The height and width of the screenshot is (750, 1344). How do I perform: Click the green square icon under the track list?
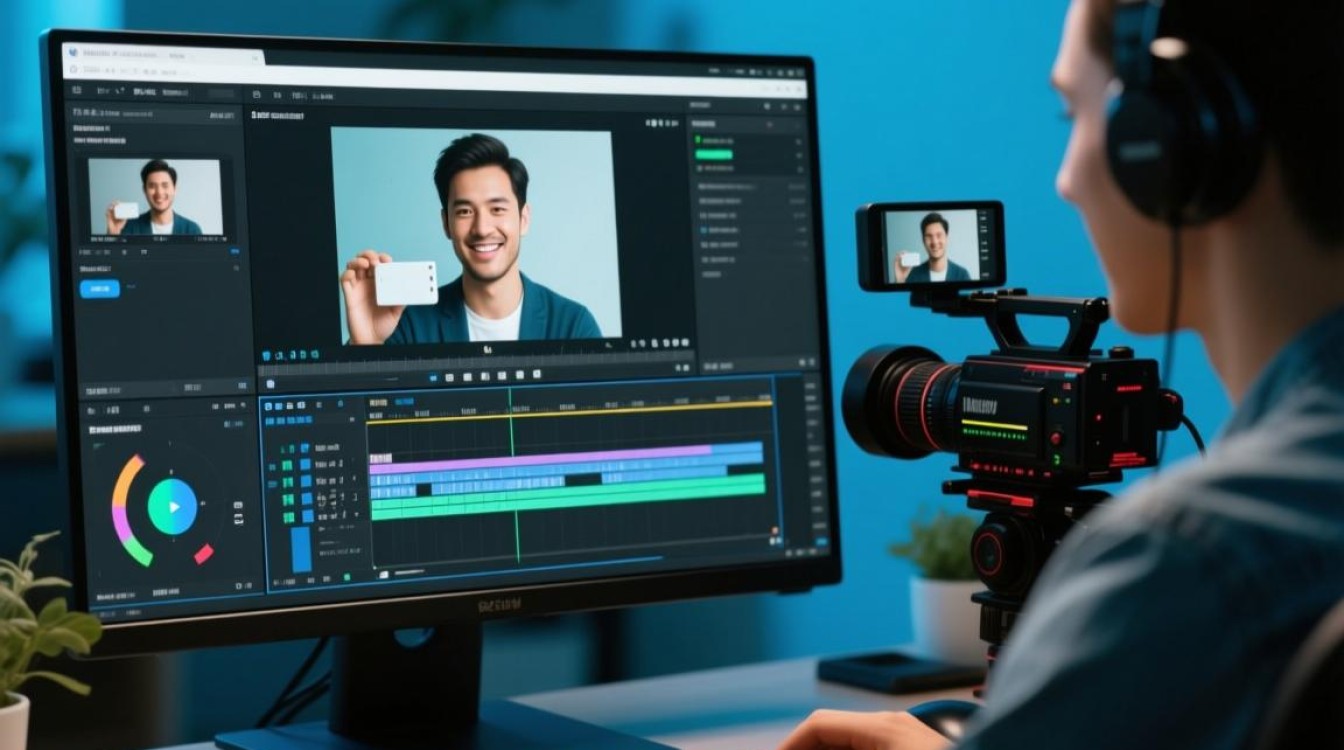pos(347,577)
